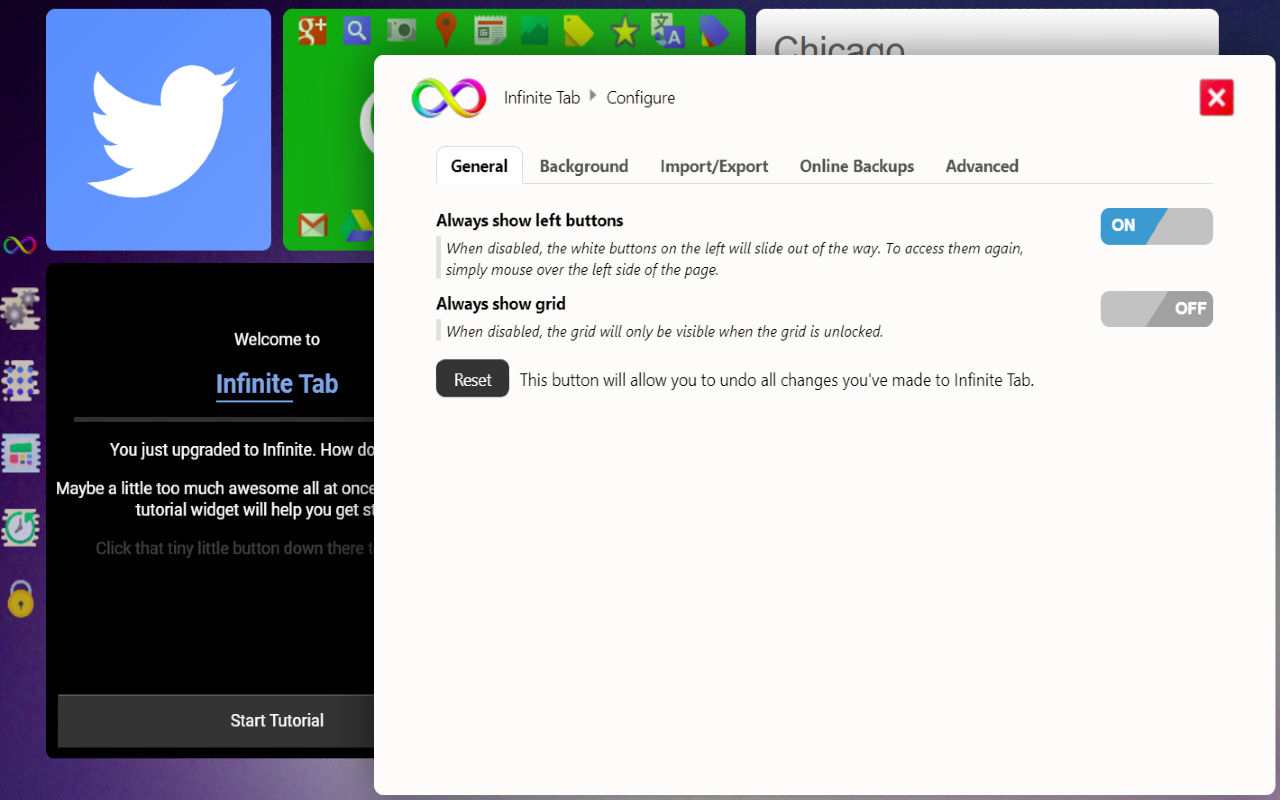The image size is (1280, 800).
Task: Click the 'Always show grid' heading
Action: pos(501,304)
